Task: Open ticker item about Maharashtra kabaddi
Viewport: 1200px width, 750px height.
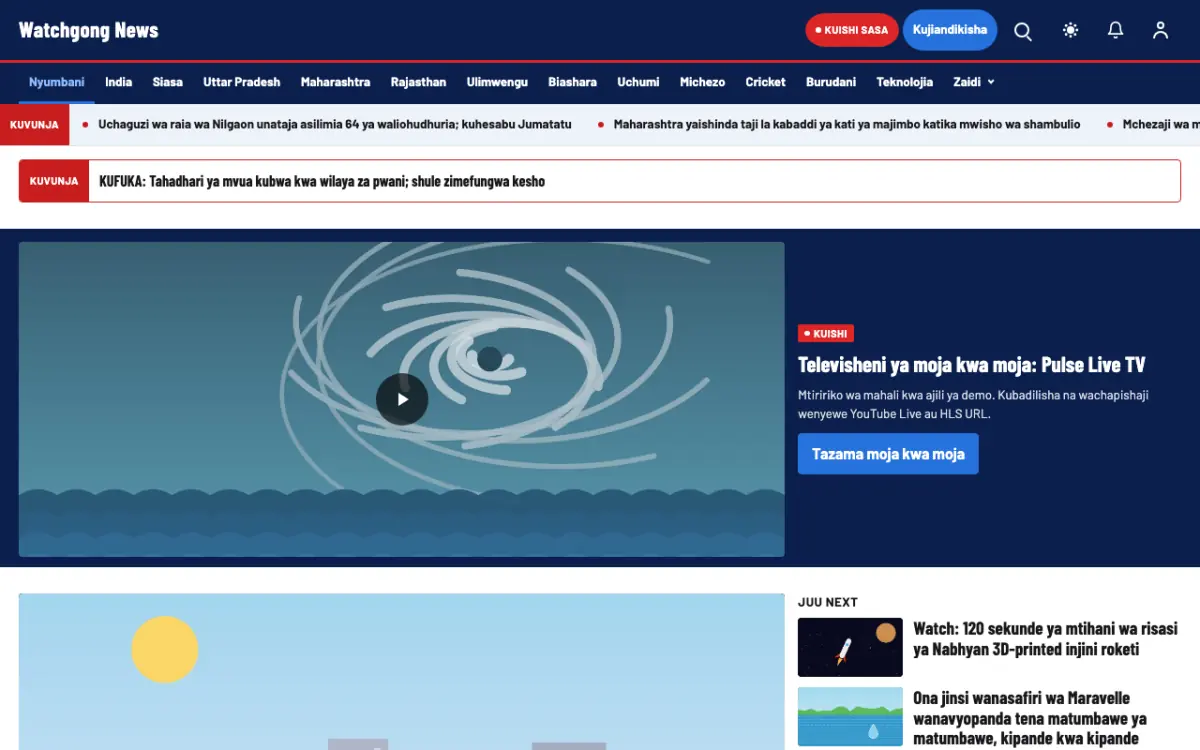Action: pos(847,125)
